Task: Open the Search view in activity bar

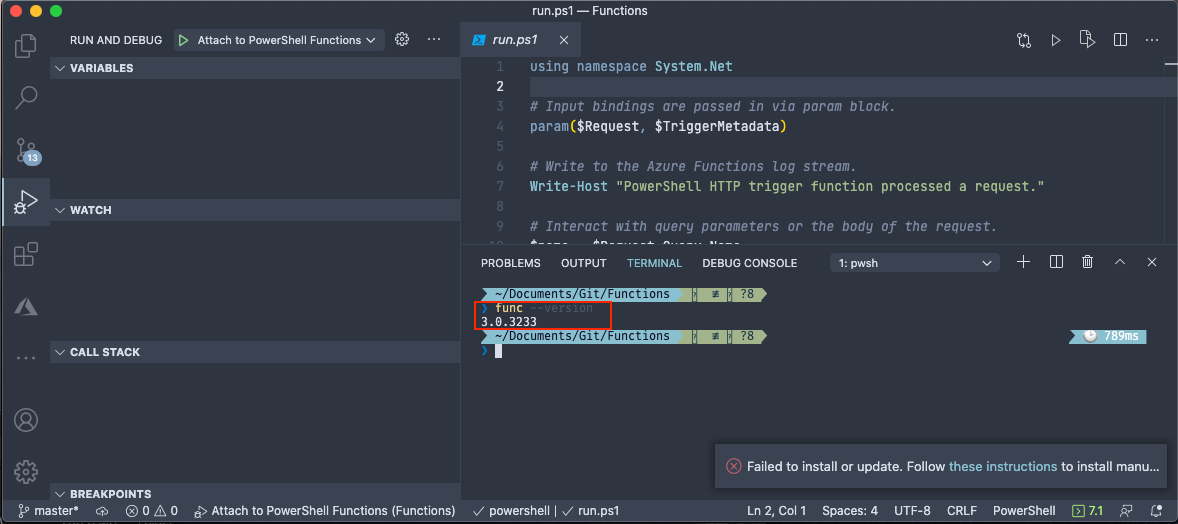Action: coord(26,97)
